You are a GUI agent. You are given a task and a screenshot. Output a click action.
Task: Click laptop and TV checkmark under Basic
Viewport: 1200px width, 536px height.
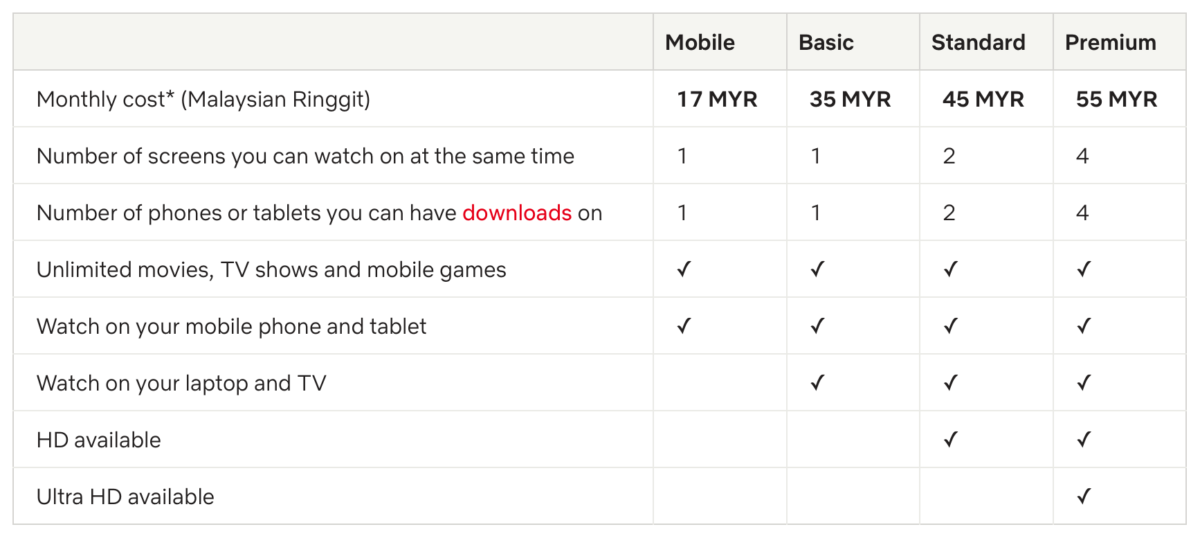point(817,382)
